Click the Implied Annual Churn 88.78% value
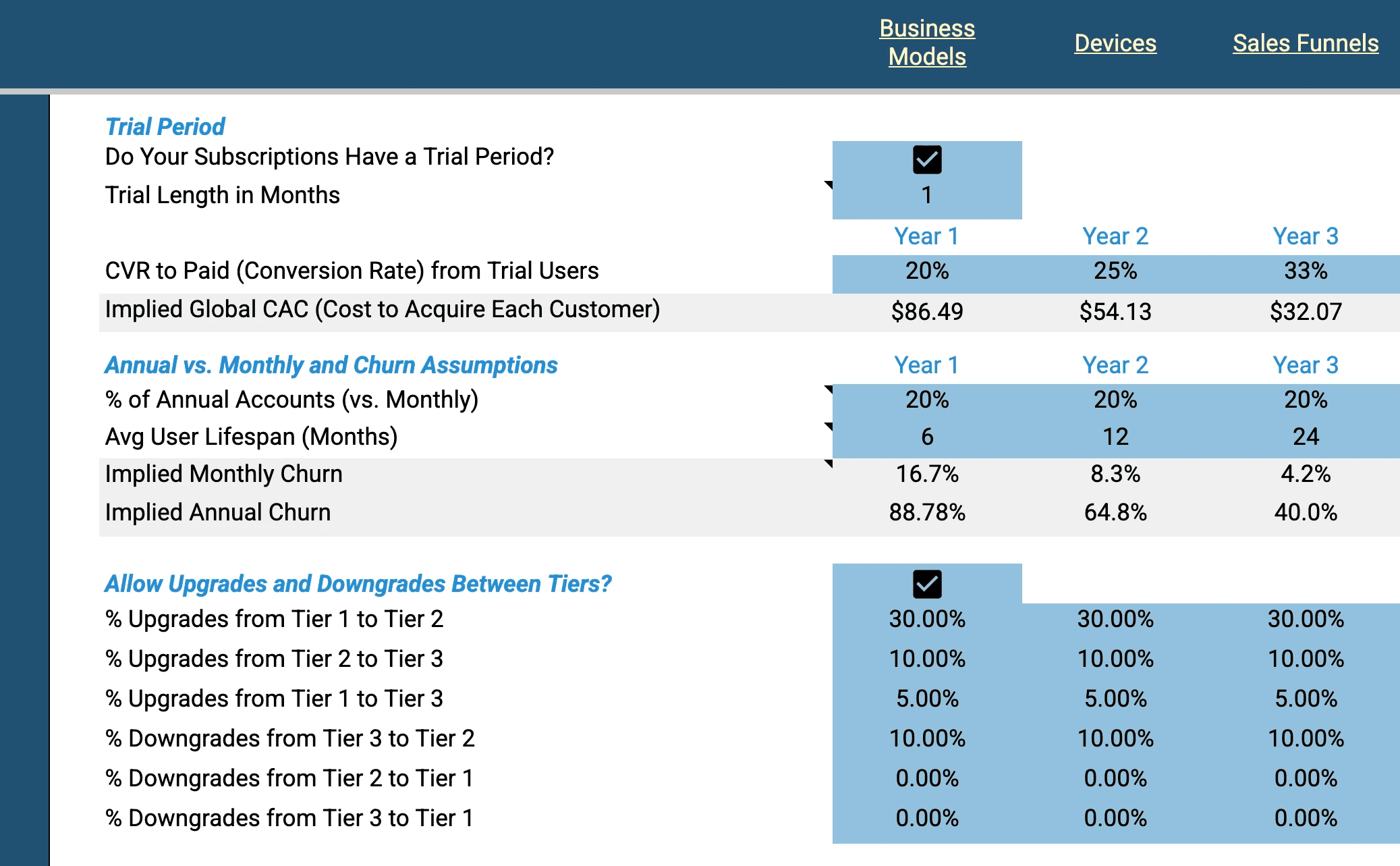 click(927, 512)
